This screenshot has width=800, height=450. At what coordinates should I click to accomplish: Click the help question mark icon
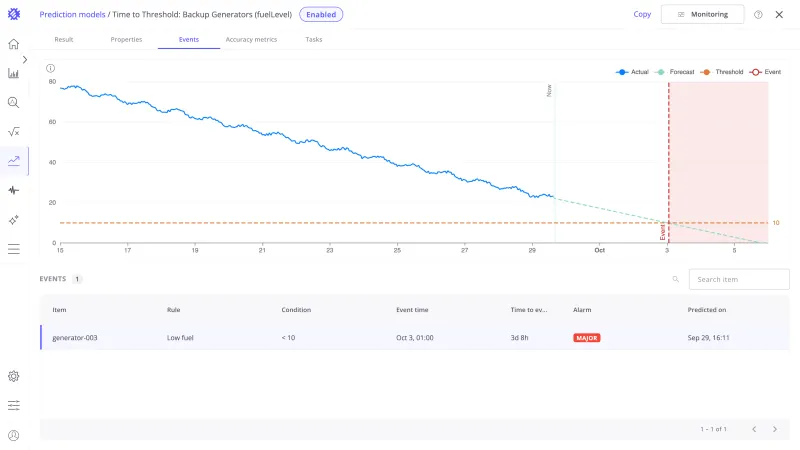point(758,14)
